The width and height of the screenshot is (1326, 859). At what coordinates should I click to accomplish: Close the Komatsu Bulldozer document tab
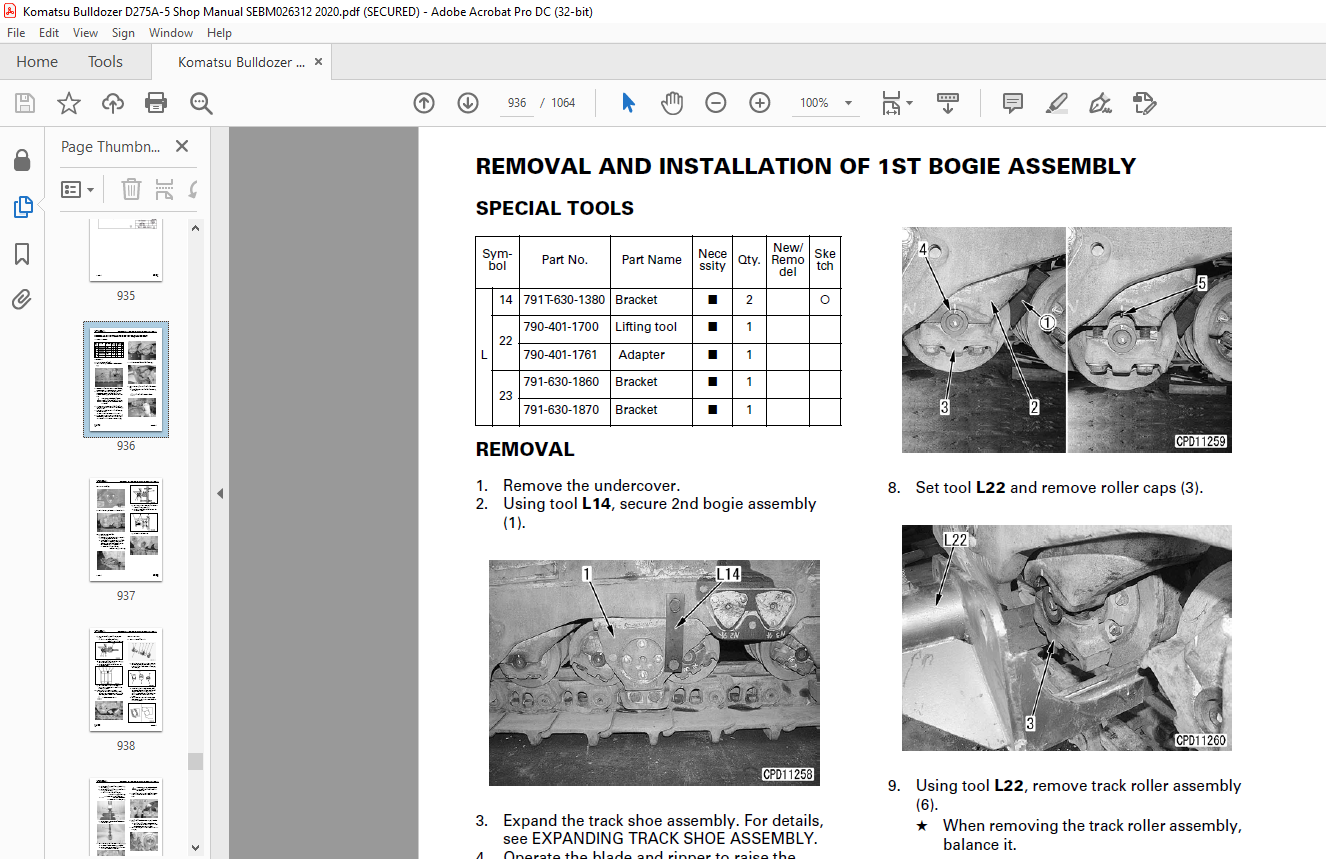click(x=319, y=62)
